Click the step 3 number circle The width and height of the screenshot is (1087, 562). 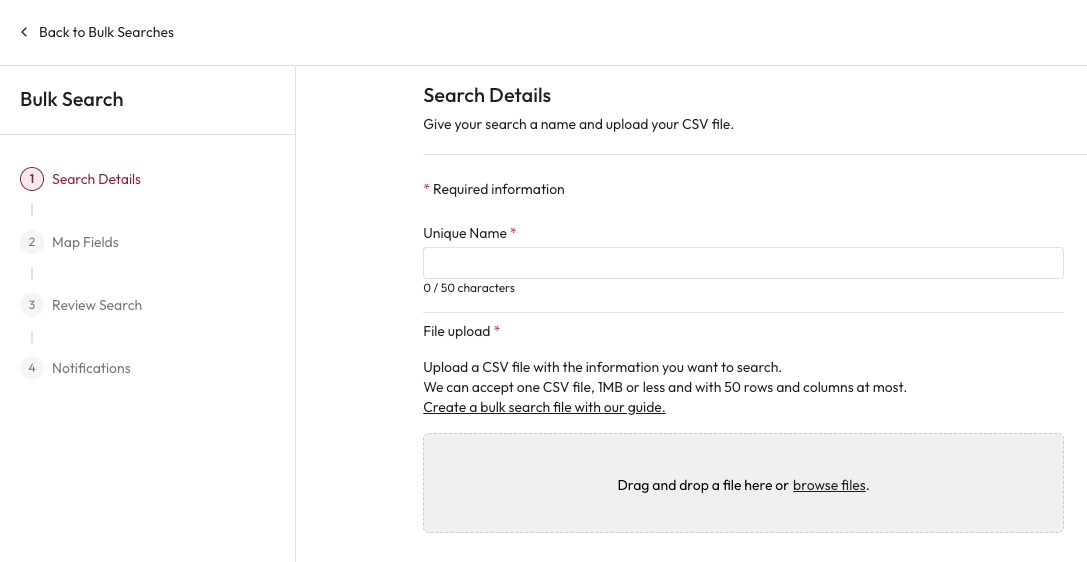click(x=32, y=305)
